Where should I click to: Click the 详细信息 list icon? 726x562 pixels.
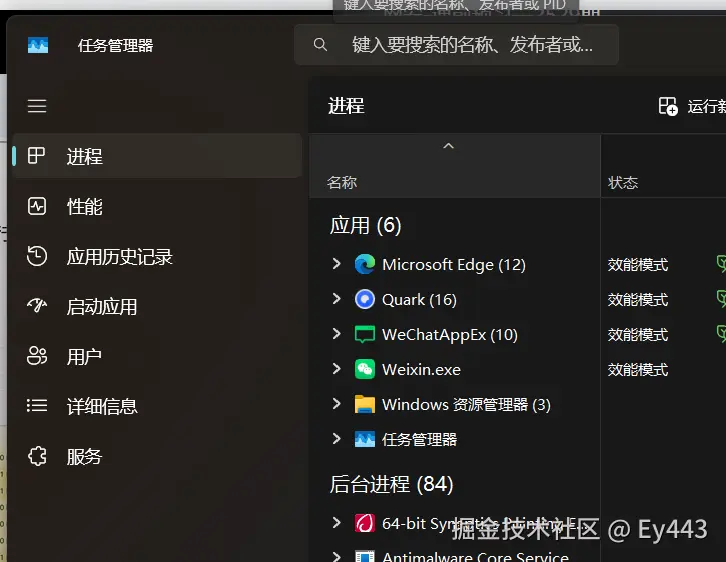tap(37, 406)
